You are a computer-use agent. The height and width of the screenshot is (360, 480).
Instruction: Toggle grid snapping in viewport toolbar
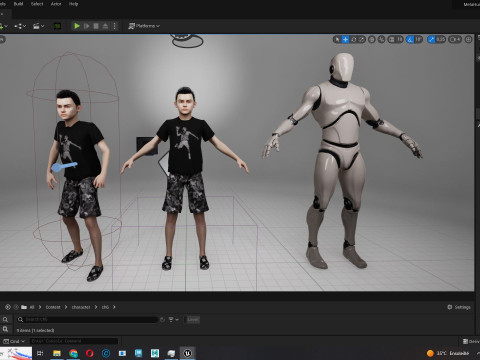click(x=392, y=39)
